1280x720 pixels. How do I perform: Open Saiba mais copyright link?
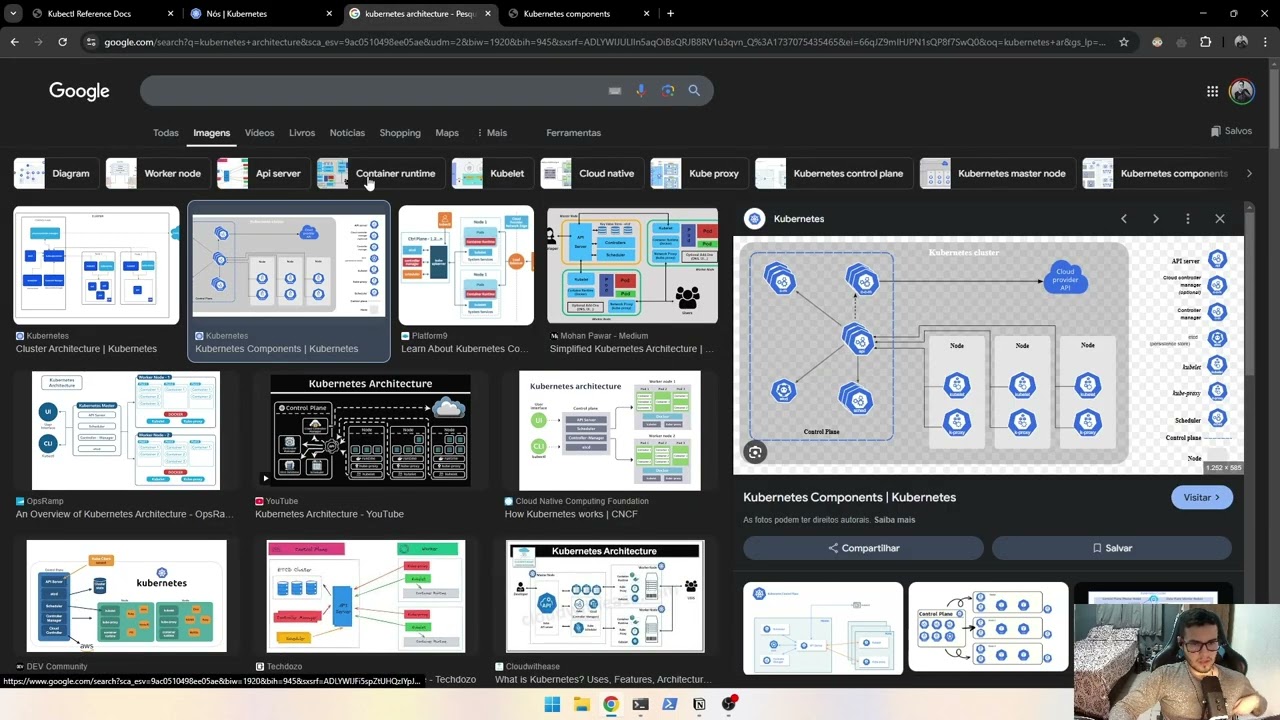pos(894,520)
